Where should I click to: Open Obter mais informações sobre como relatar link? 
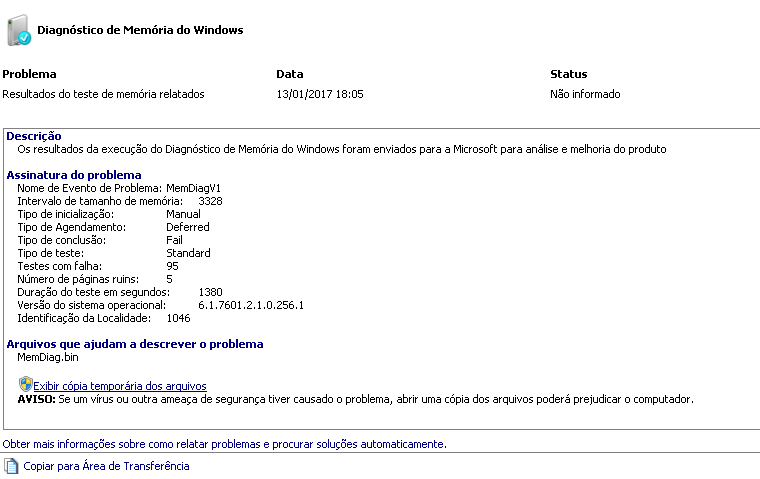click(x=224, y=444)
